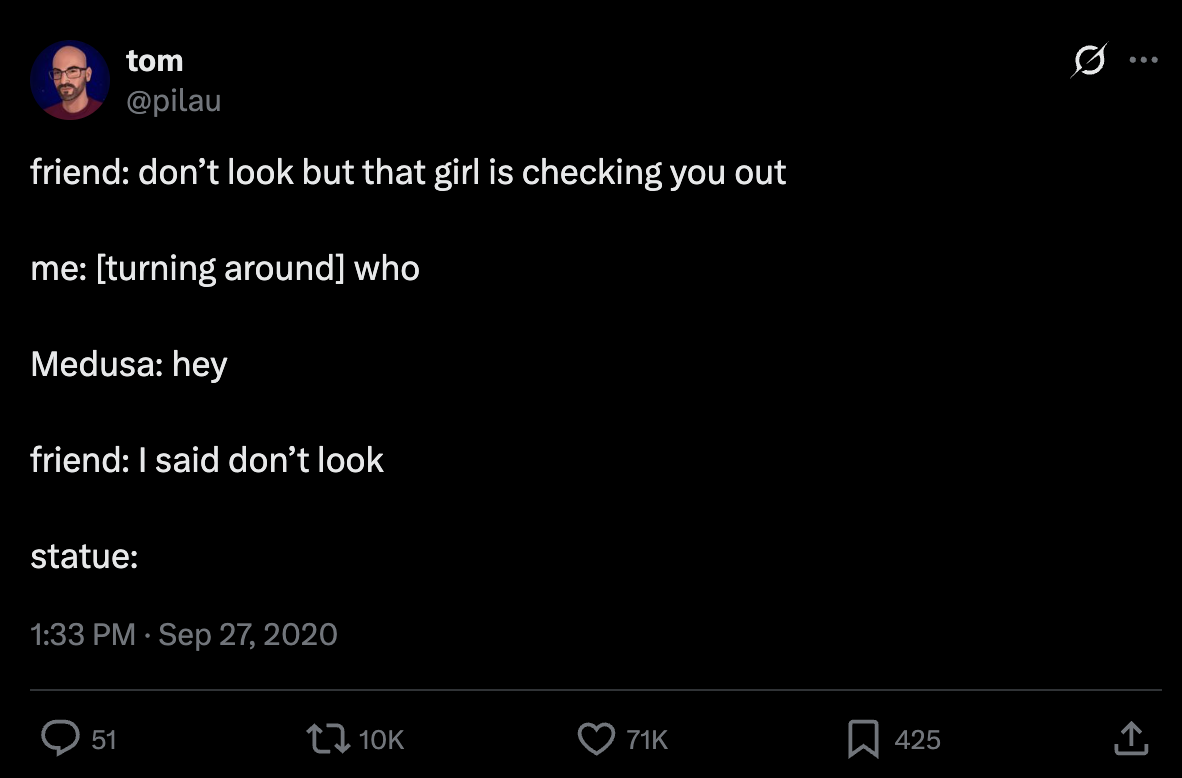
Task: Click the Sep 27, 2020 date
Action: tap(248, 634)
